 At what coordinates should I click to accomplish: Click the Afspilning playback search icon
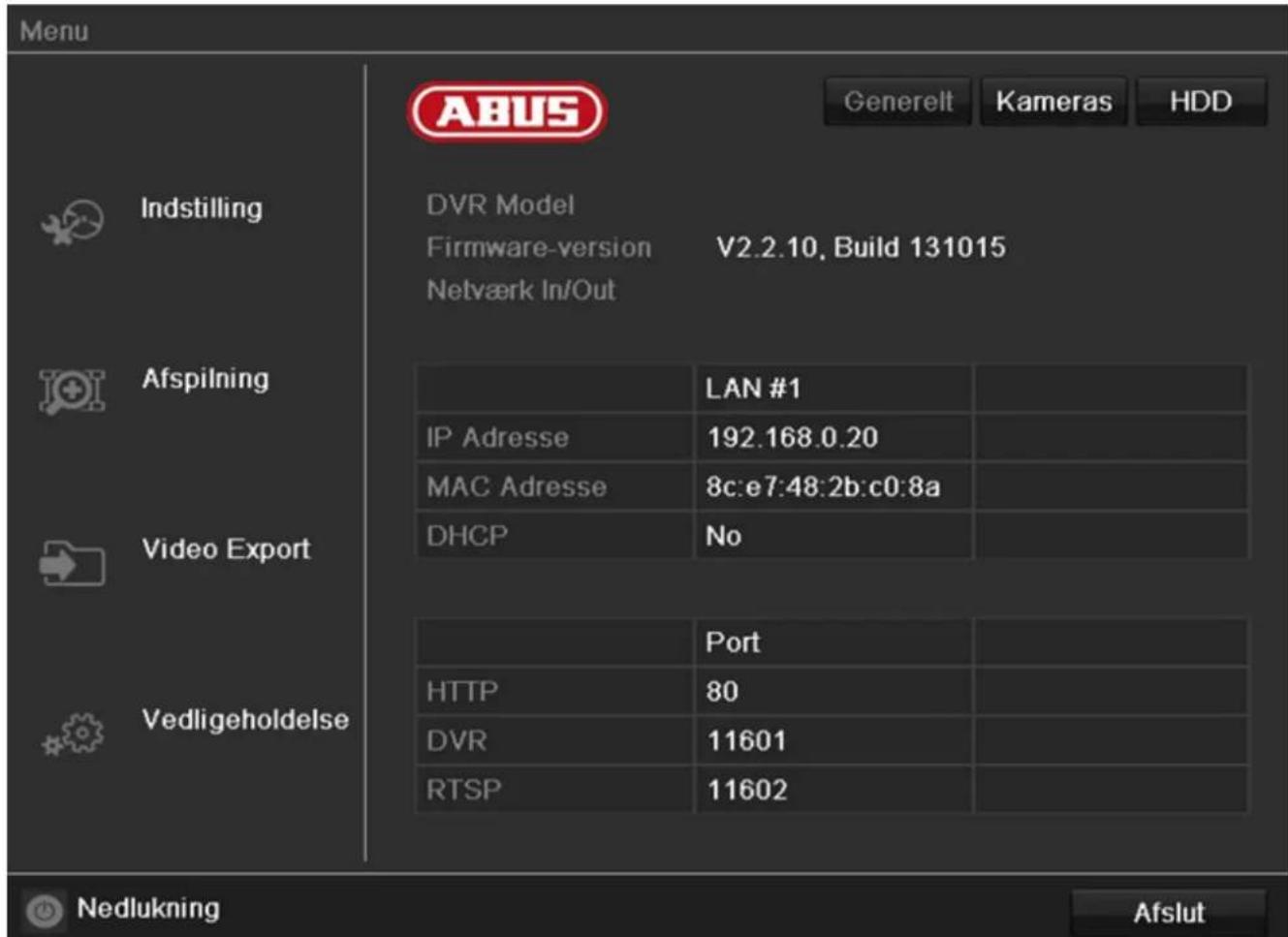[72, 390]
